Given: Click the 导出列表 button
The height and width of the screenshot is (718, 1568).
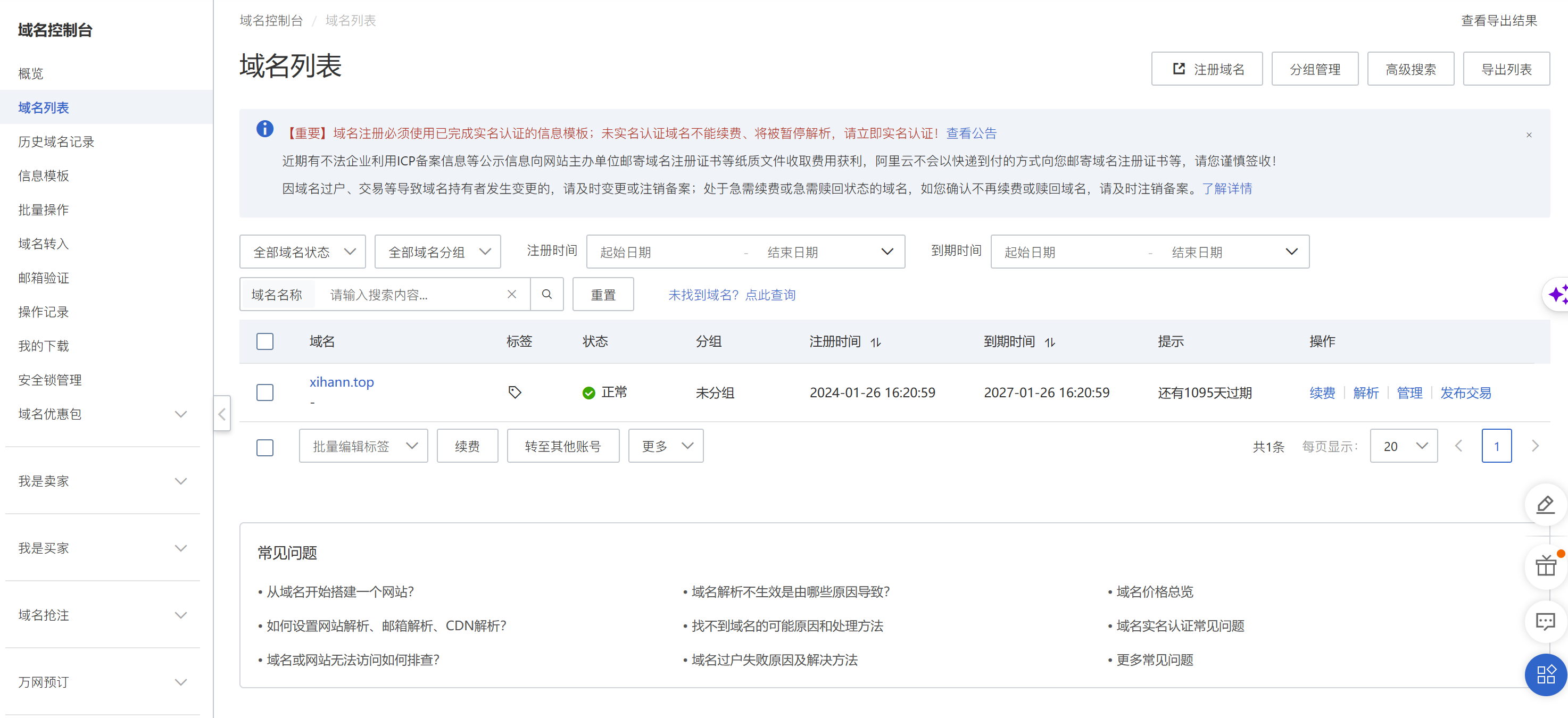Looking at the screenshot, I should coord(1506,69).
